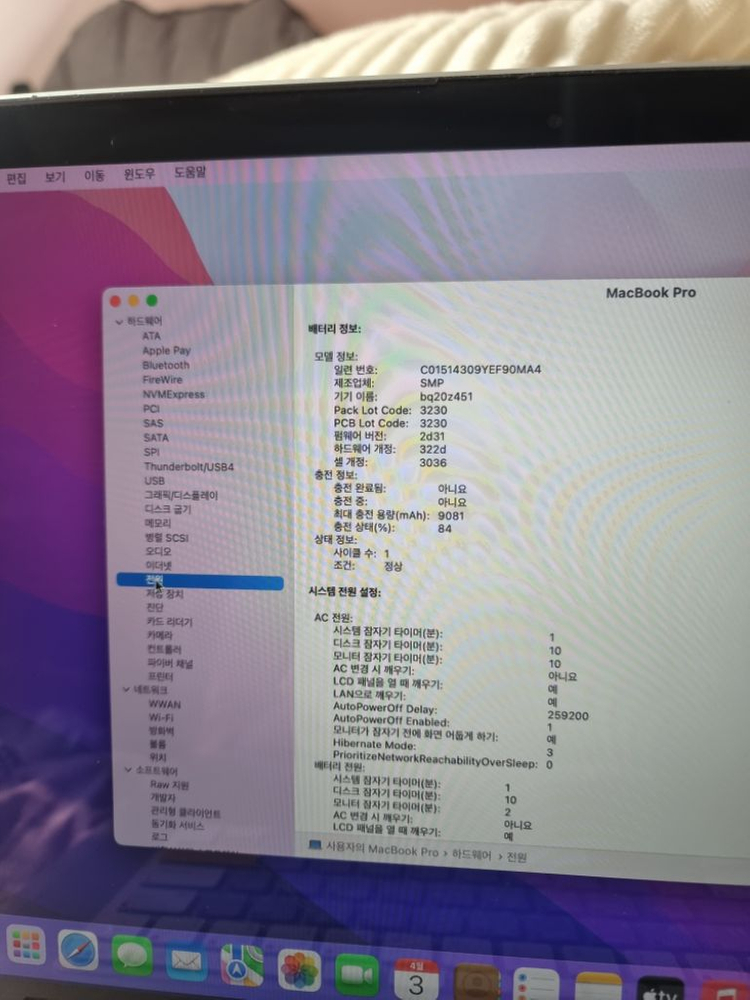750x1000 pixels.
Task: Click 하드웨어 in the path bar
Action: tap(471, 854)
